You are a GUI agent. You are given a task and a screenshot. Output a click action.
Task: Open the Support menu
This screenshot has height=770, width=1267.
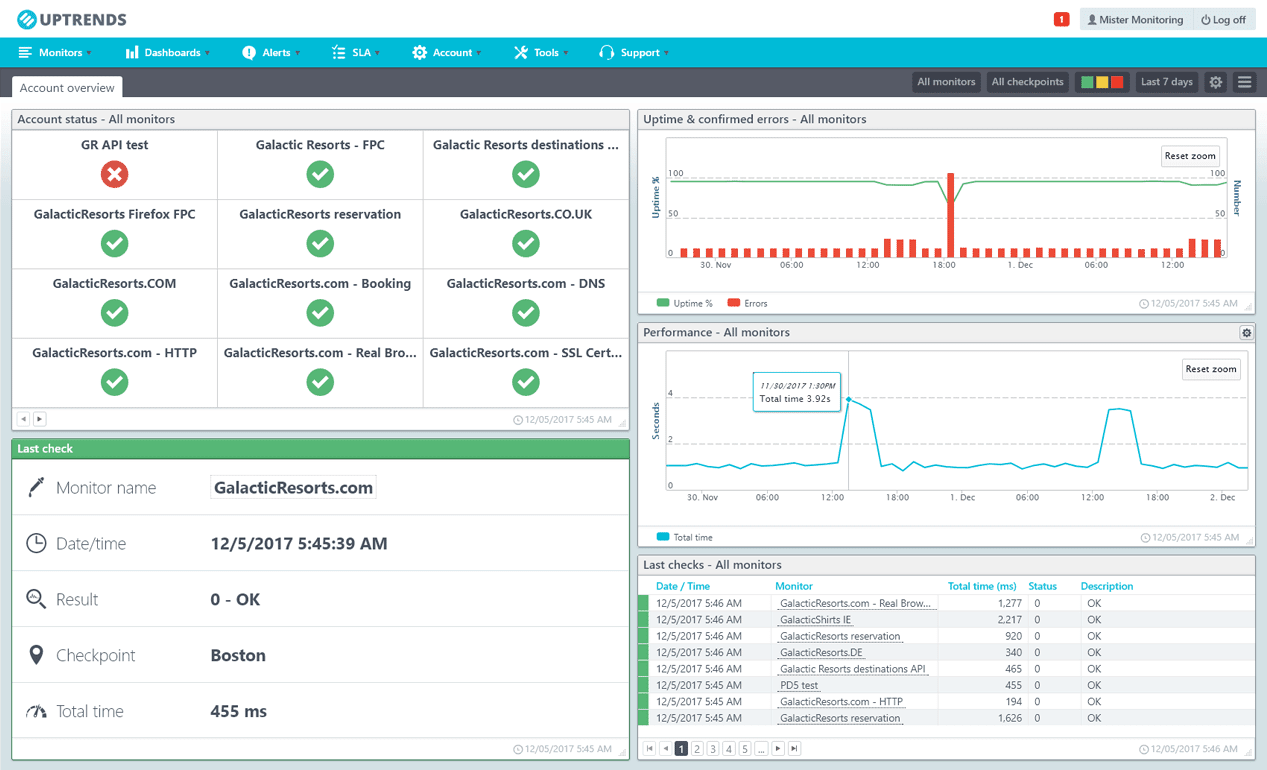pyautogui.click(x=633, y=53)
